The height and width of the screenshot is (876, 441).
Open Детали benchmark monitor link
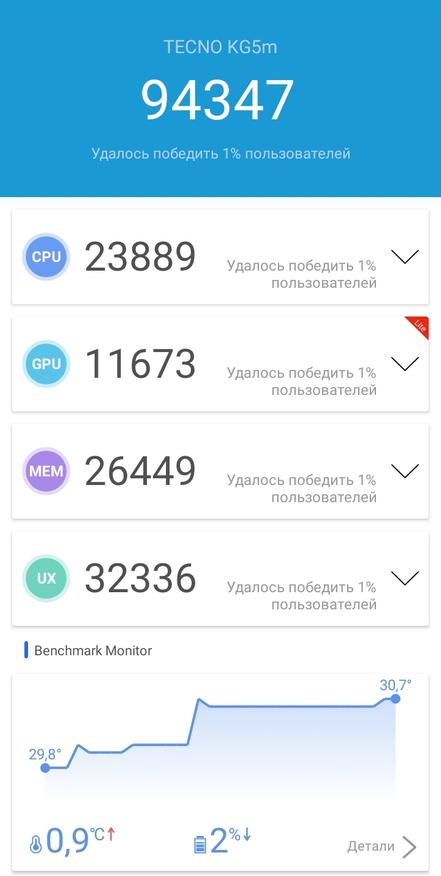pyautogui.click(x=371, y=846)
